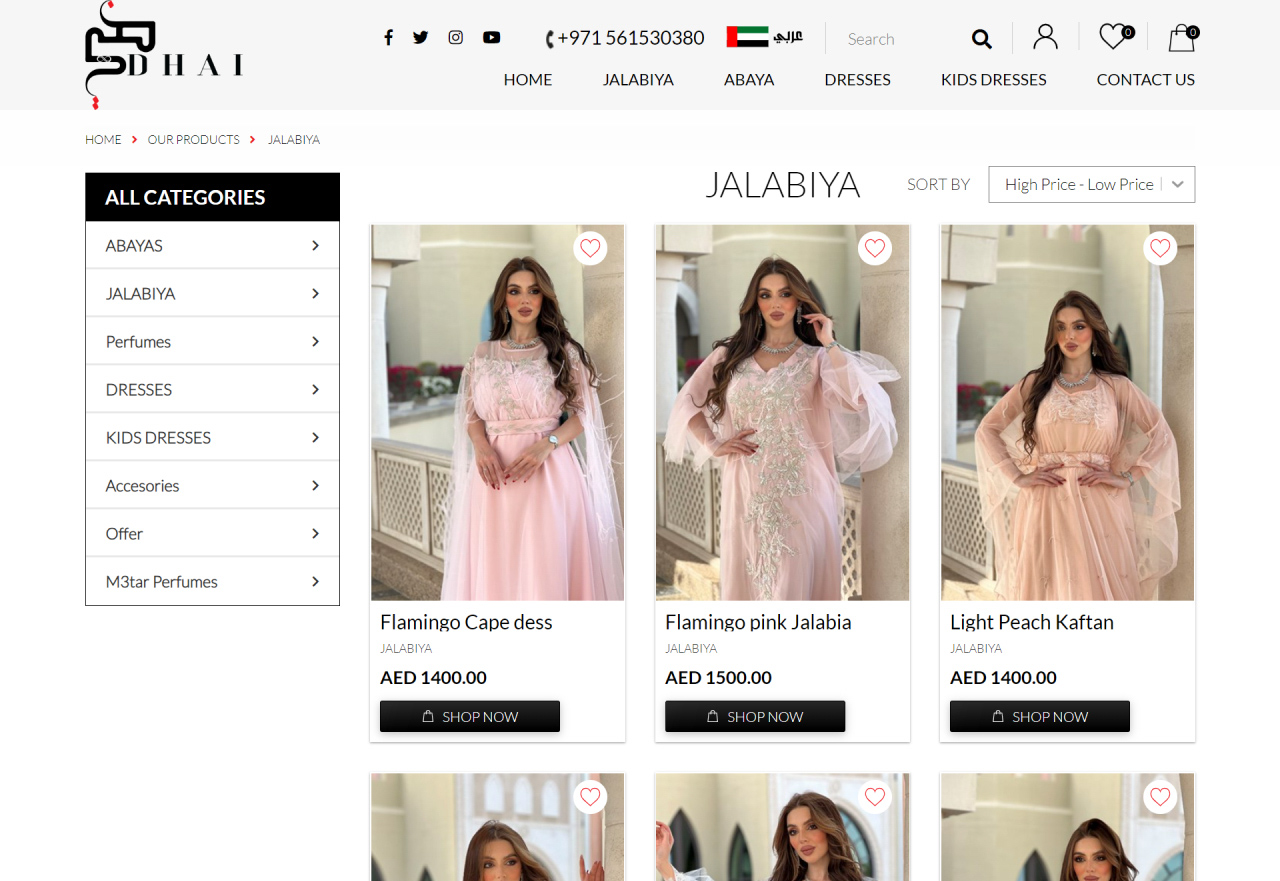Expand the Accesories category arrow

tap(315, 485)
